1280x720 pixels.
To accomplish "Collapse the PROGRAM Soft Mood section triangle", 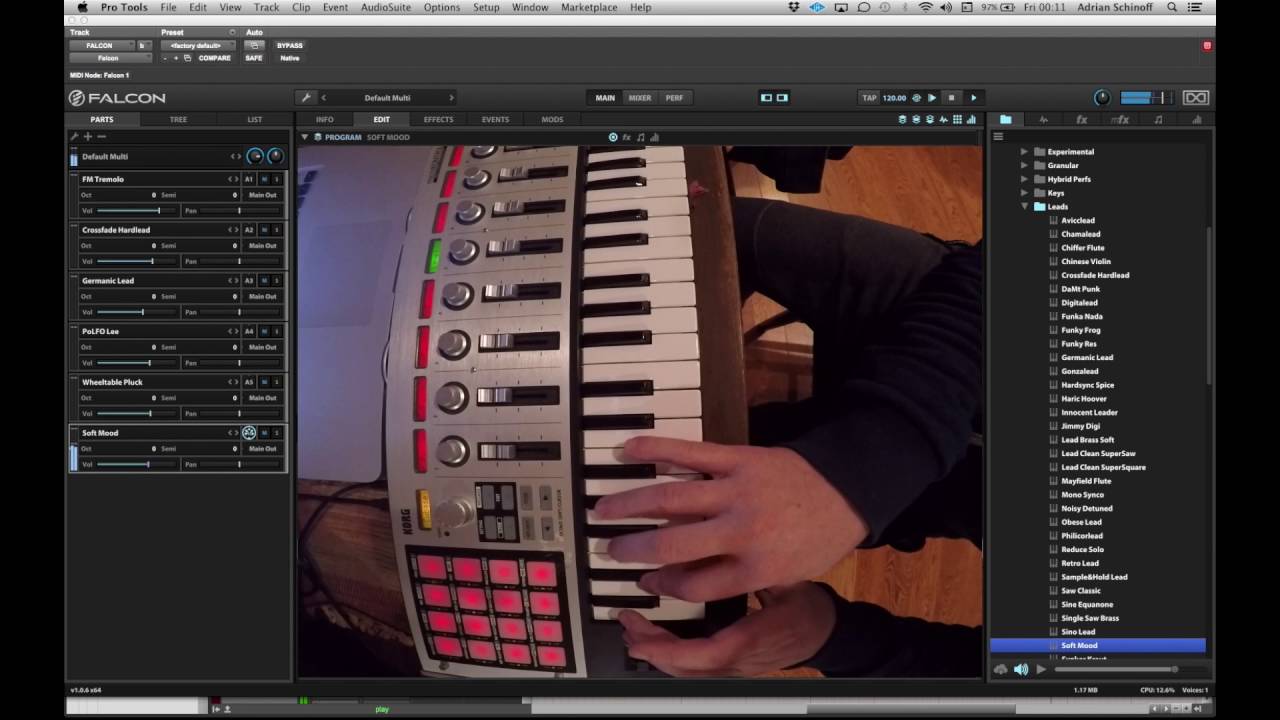I will coord(305,137).
